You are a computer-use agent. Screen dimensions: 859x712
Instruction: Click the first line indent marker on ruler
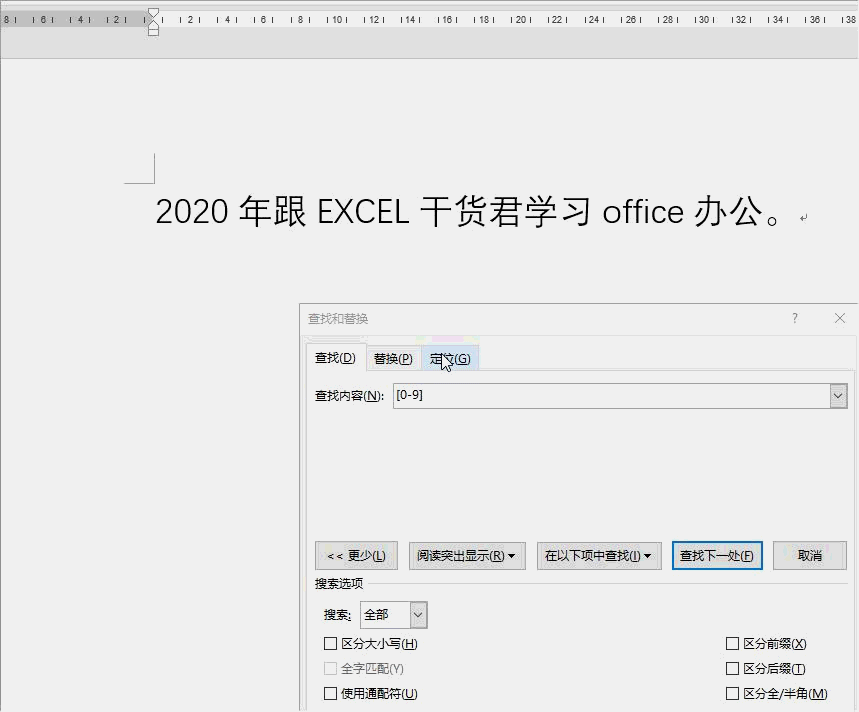tap(153, 13)
